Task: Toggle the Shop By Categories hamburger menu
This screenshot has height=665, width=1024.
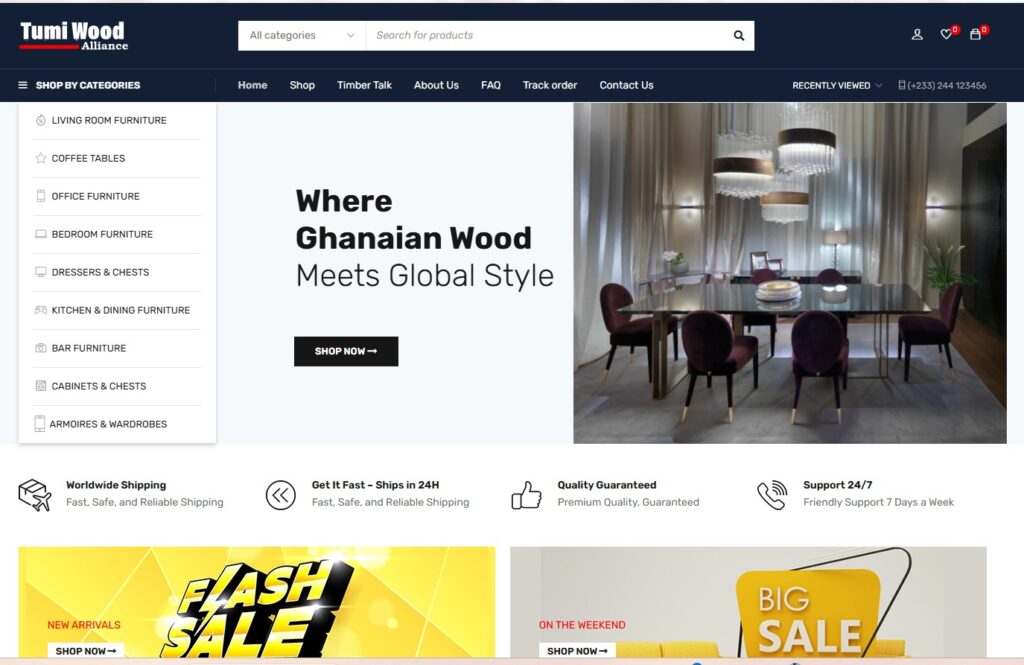Action: [x=23, y=85]
